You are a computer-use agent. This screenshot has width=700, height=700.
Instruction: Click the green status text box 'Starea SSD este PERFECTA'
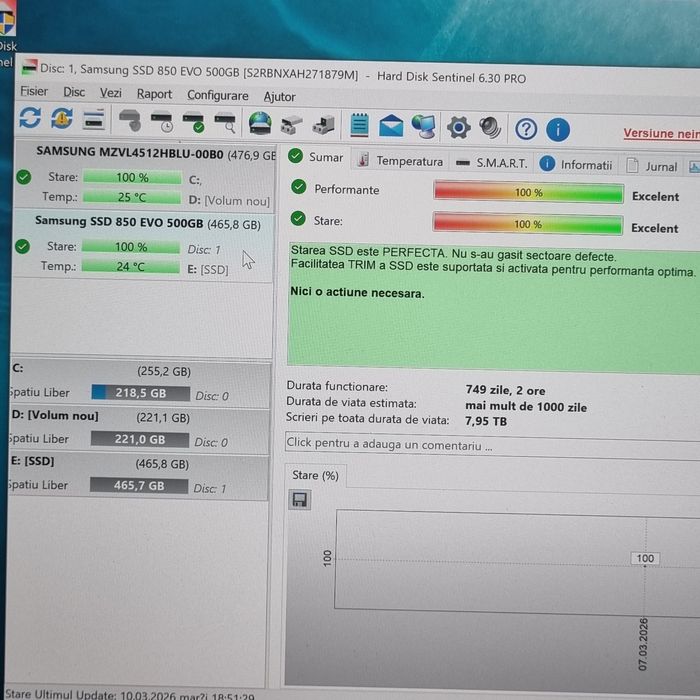[x=493, y=308]
